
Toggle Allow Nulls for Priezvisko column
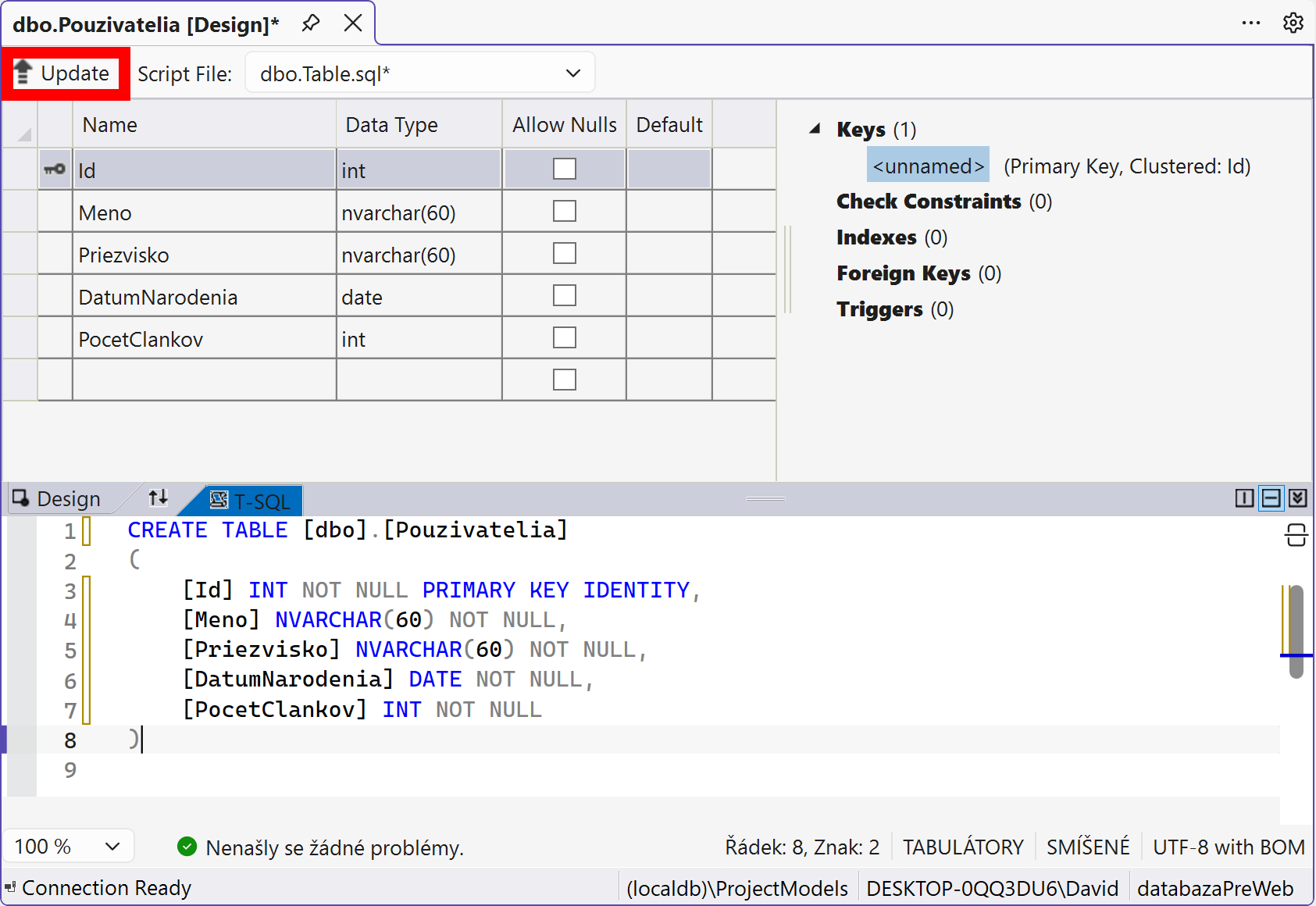coord(564,253)
